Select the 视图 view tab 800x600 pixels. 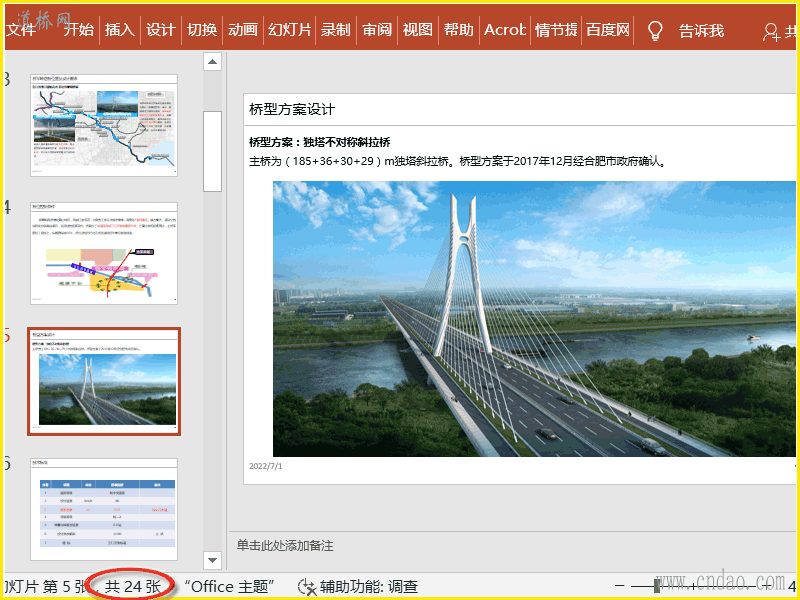tap(418, 30)
